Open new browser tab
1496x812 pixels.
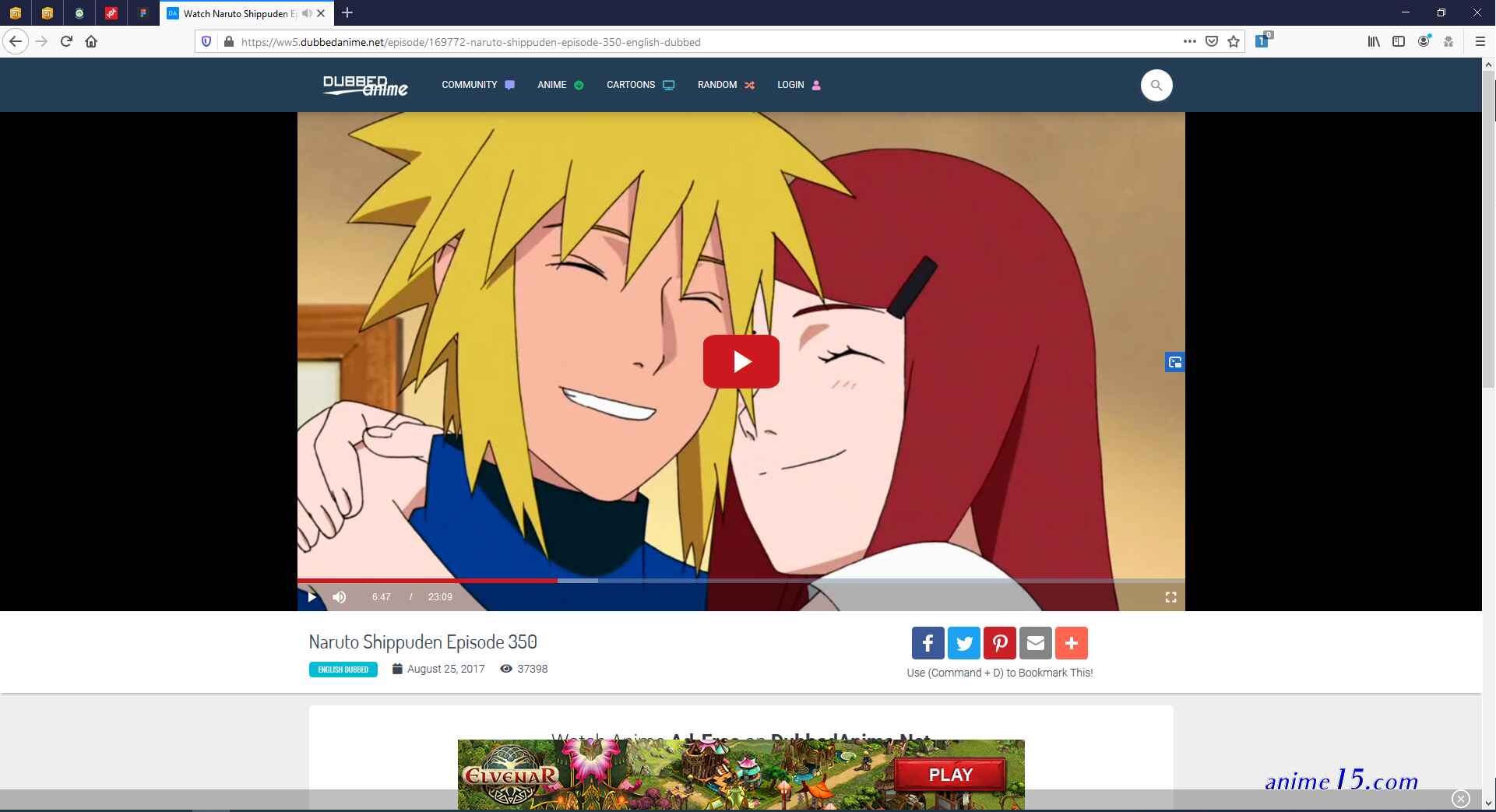tap(347, 12)
